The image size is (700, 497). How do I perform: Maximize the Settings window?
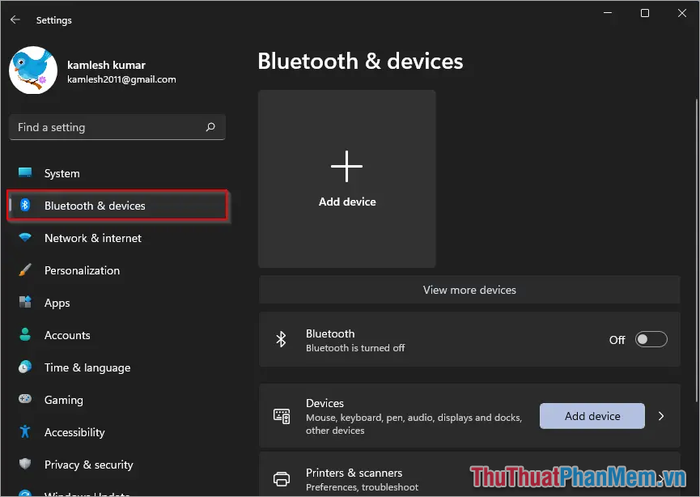(645, 13)
